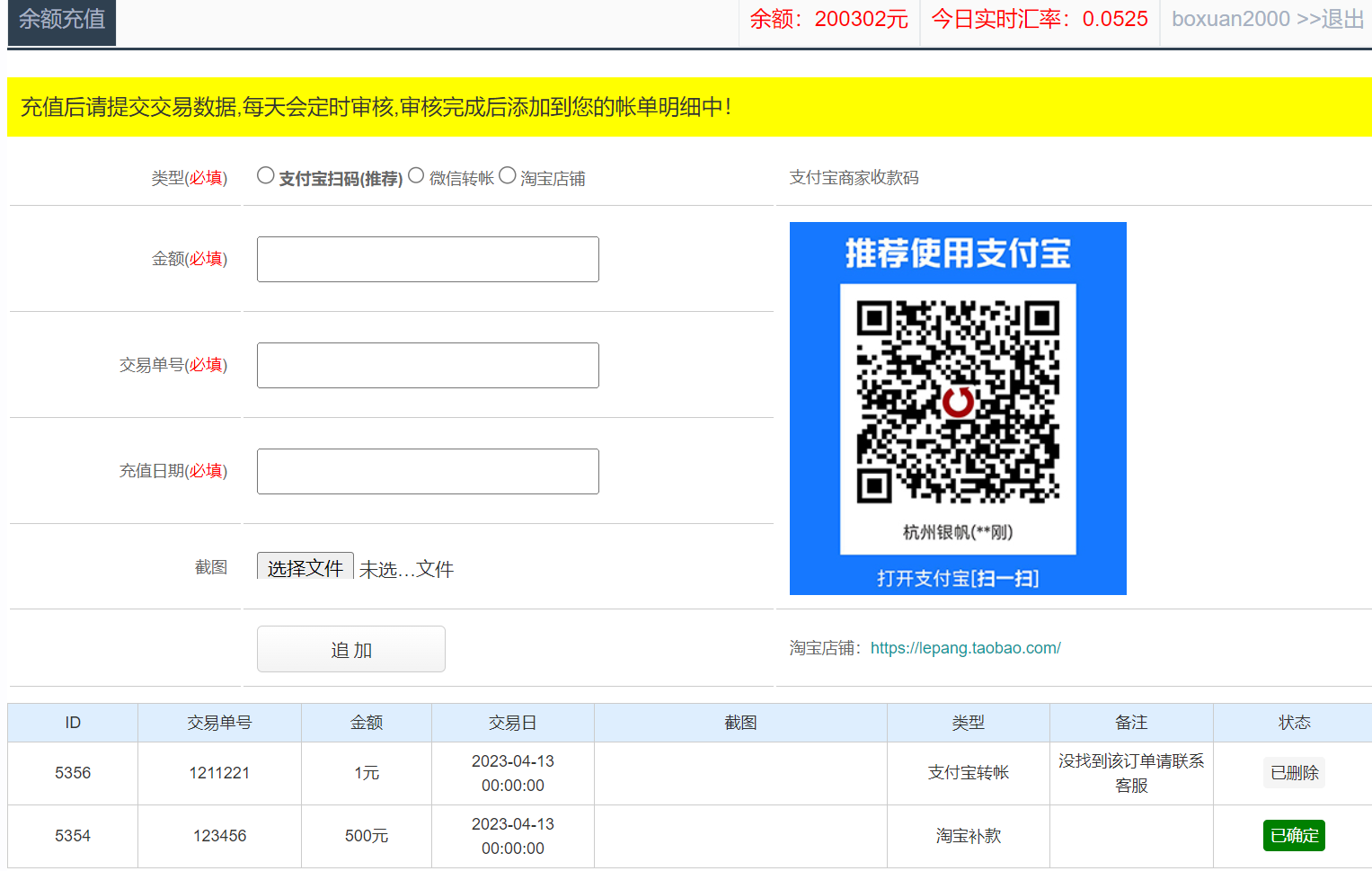Click the Alipay QR code image

[958, 408]
